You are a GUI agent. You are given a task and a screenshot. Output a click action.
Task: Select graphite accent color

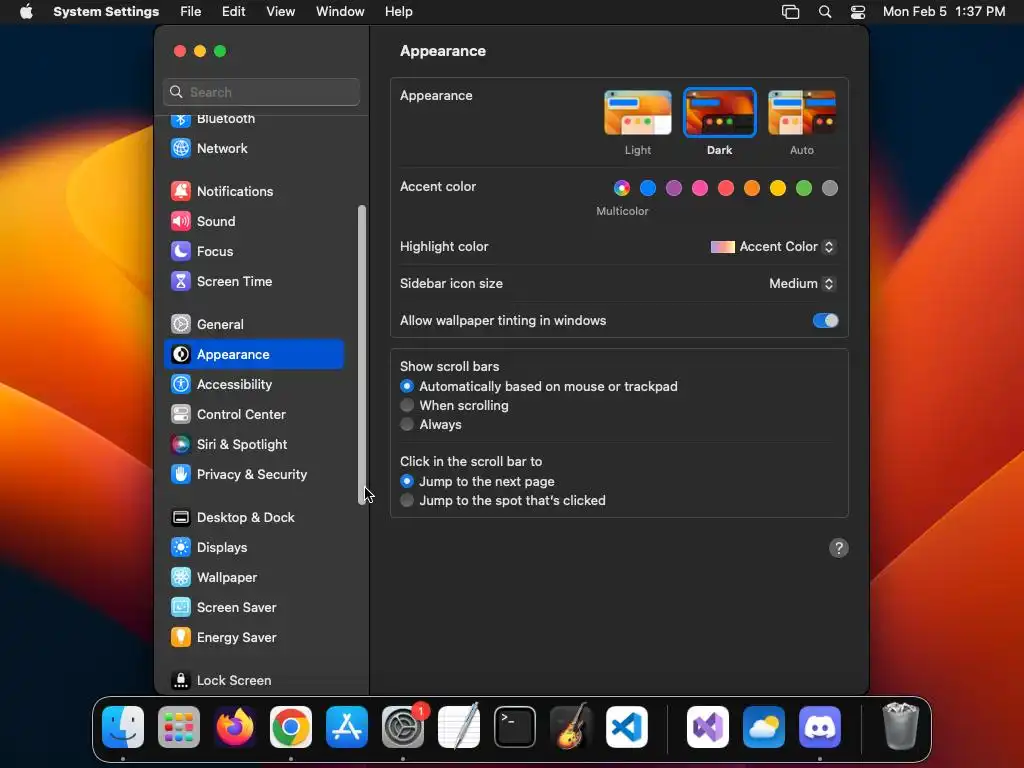pyautogui.click(x=829, y=188)
